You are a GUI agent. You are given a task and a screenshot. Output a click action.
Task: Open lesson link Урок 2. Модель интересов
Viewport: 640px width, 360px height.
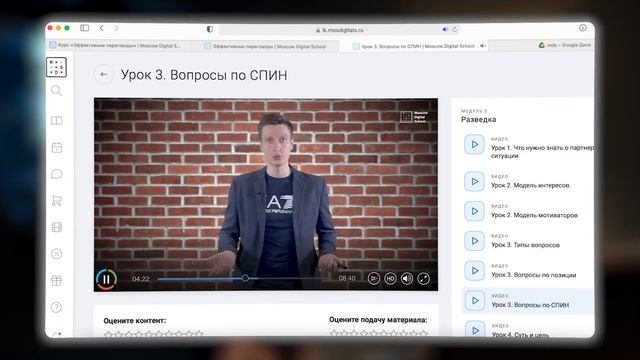[x=530, y=185]
